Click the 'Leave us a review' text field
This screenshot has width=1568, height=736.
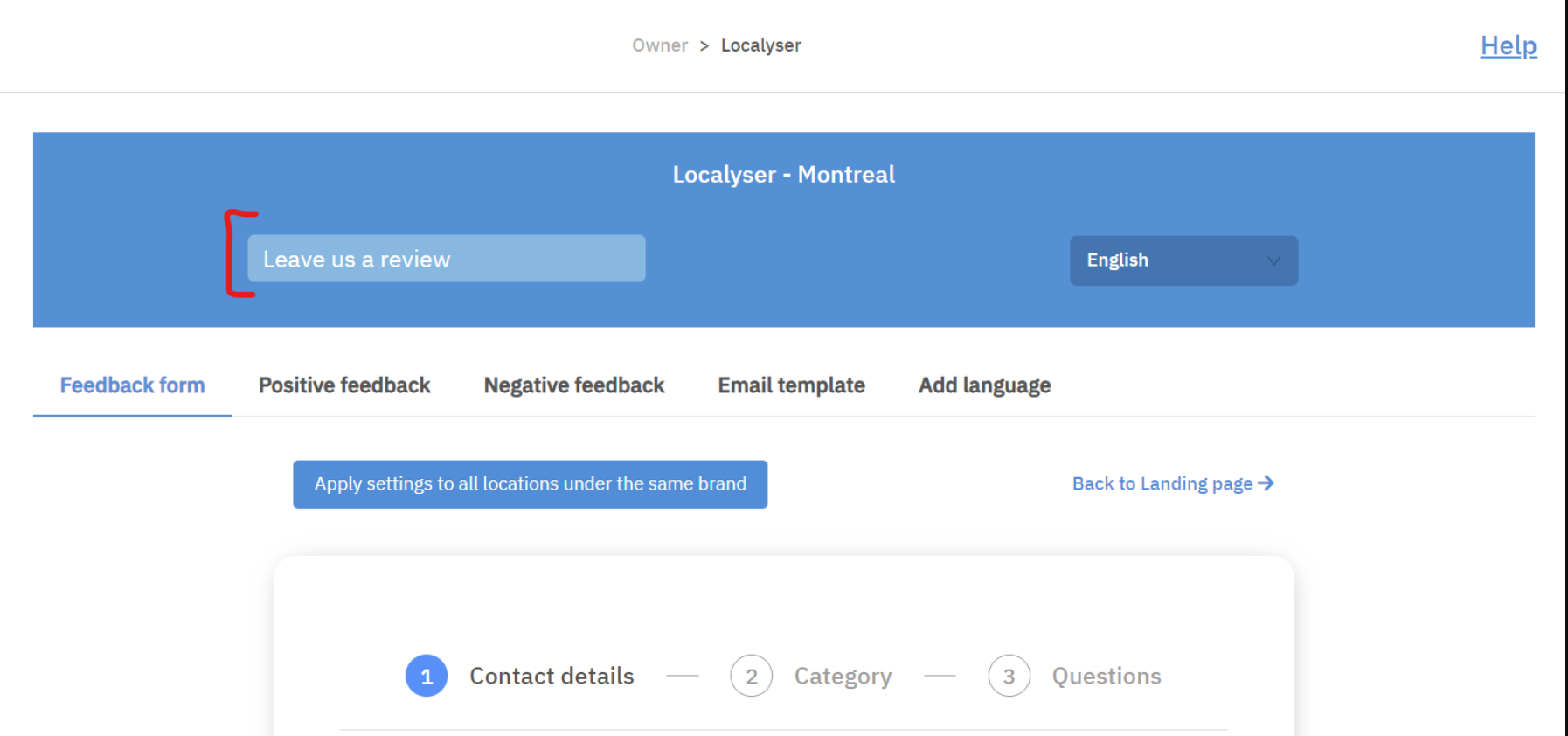tap(446, 259)
